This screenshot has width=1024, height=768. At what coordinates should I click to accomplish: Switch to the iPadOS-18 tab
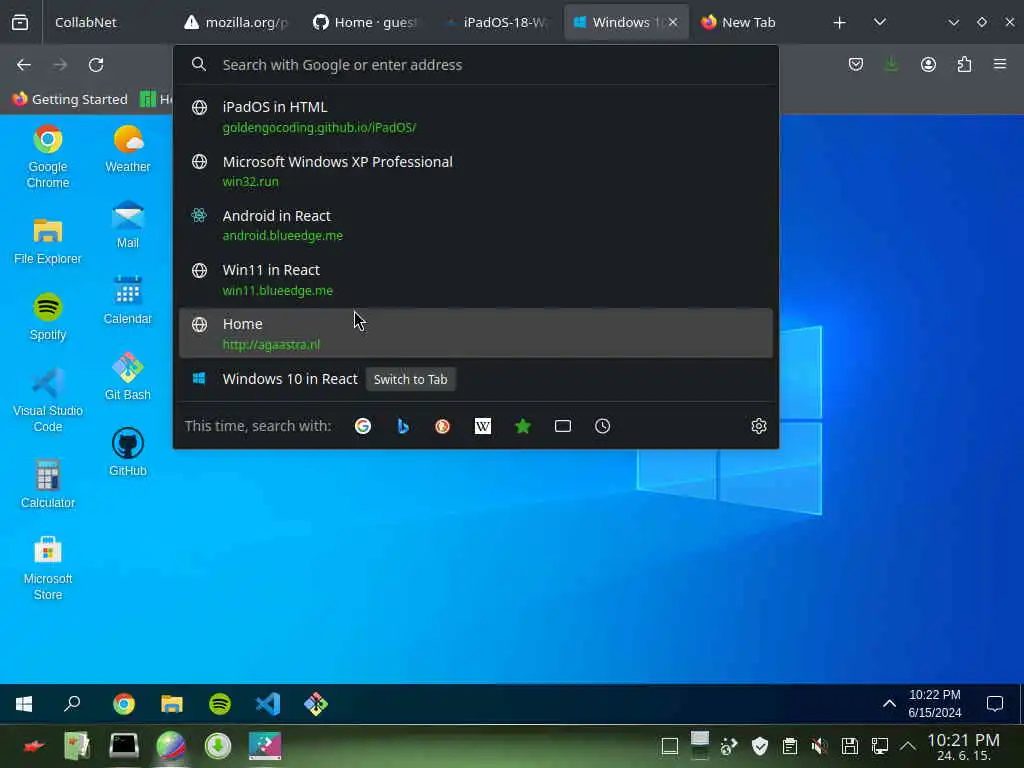[496, 22]
